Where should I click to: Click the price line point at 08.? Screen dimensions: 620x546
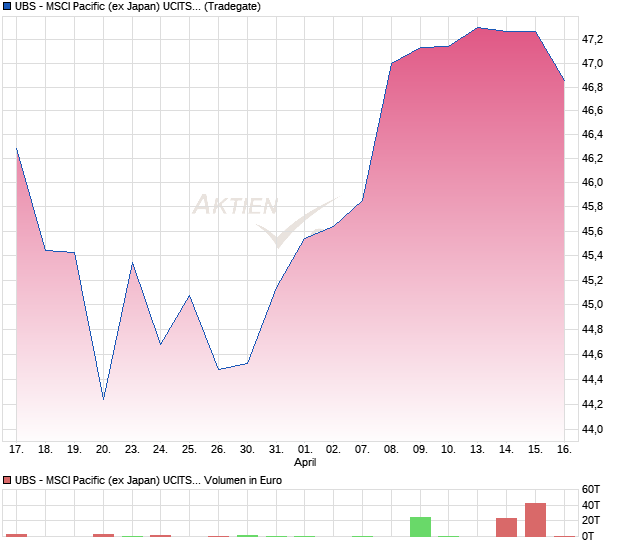pos(391,63)
